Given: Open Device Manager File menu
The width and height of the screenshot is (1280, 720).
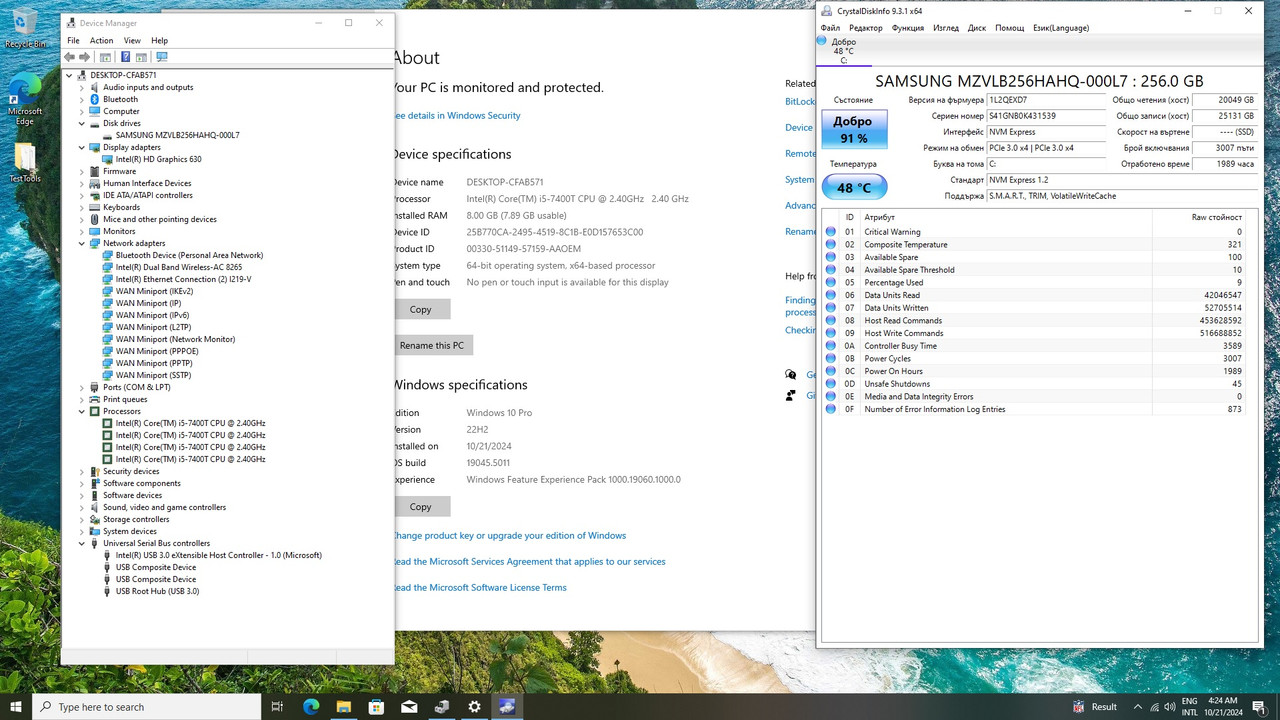Looking at the screenshot, I should tap(73, 41).
